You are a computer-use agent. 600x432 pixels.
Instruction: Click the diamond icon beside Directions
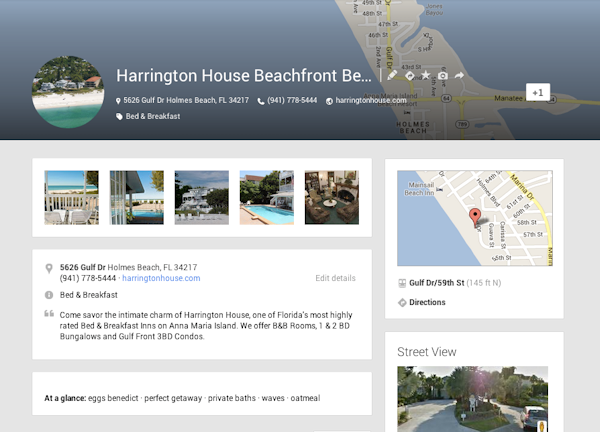[402, 303]
